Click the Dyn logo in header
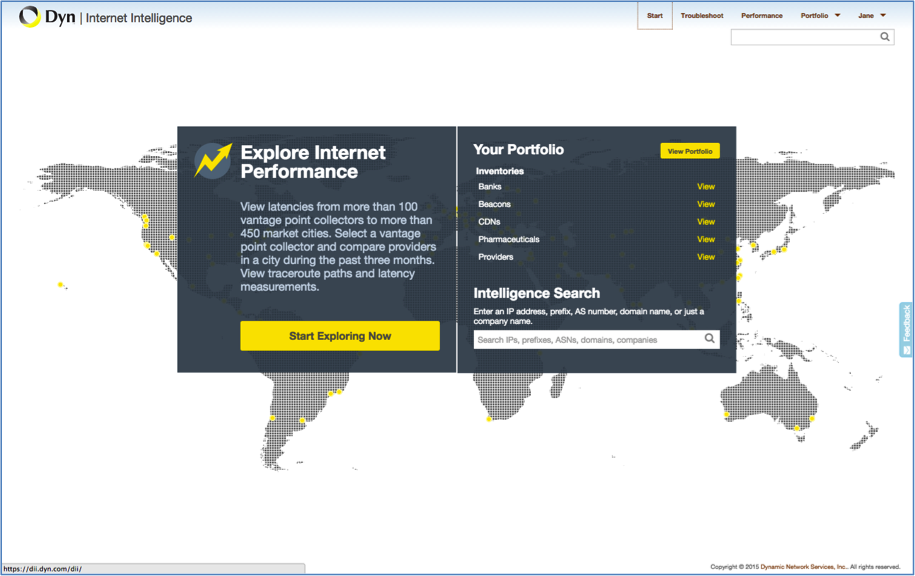 (x=47, y=17)
